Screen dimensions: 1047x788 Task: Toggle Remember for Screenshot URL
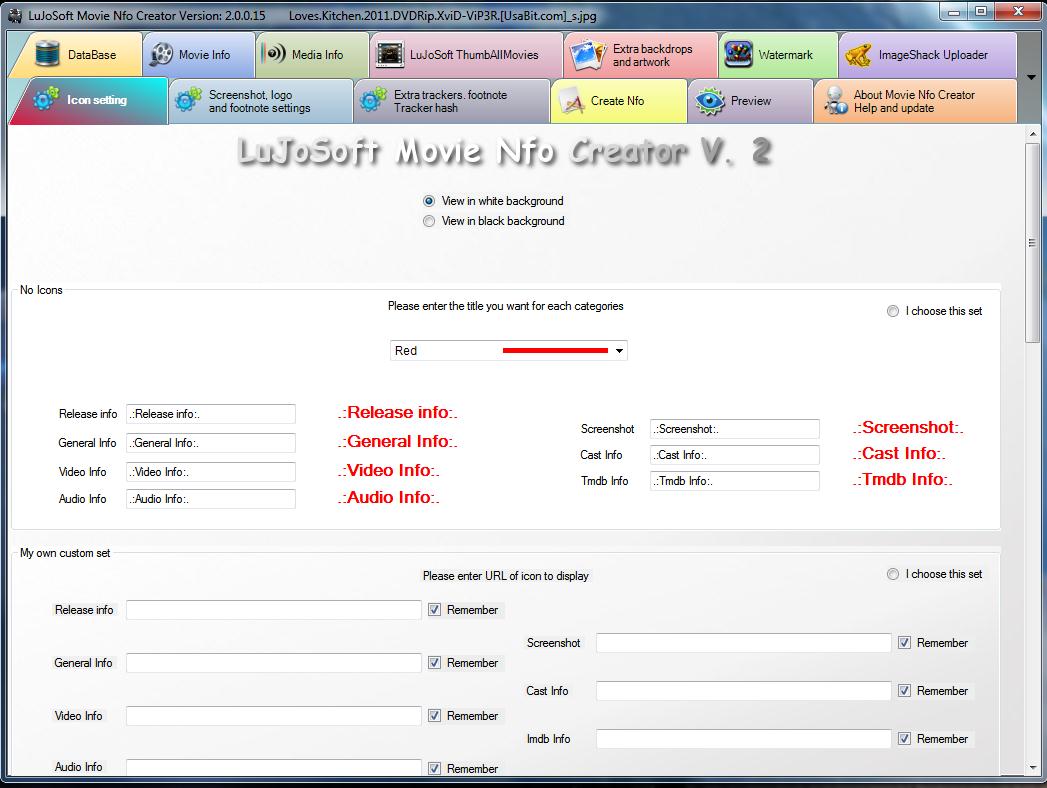pyautogui.click(x=904, y=642)
